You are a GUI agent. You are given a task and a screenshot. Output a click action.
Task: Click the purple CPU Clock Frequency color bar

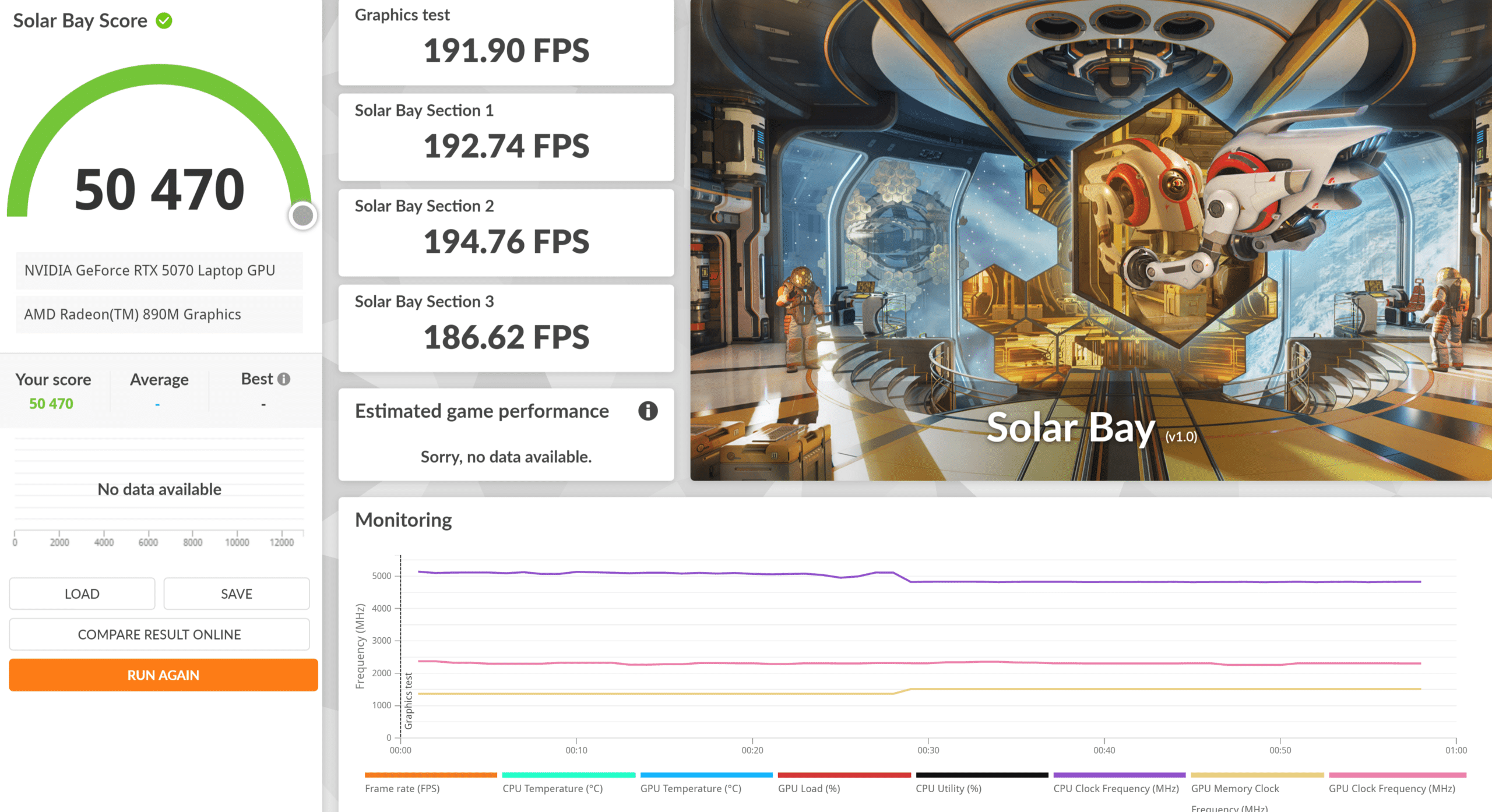coord(1119,775)
